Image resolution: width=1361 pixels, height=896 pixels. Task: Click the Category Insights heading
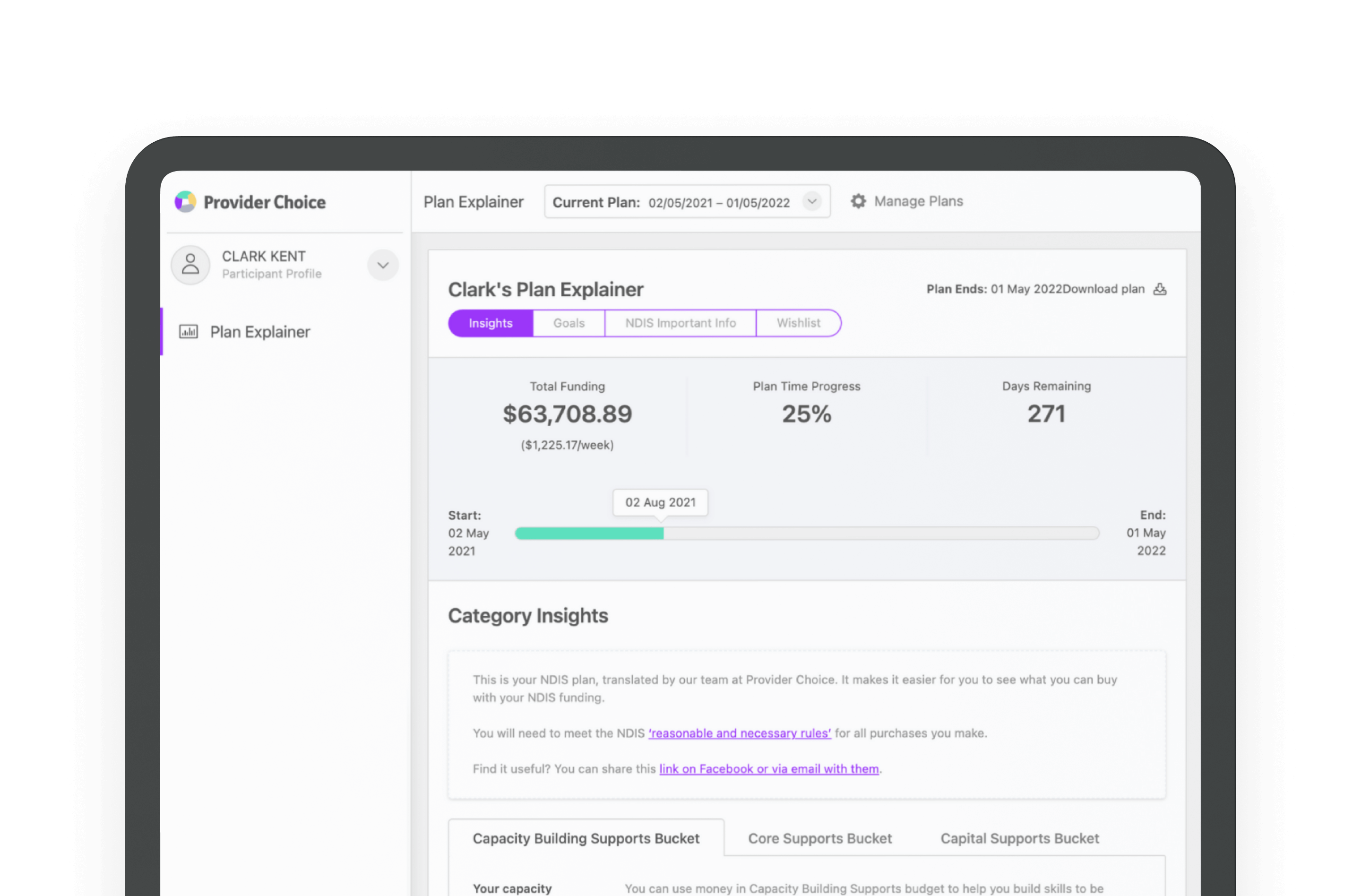[x=528, y=616]
